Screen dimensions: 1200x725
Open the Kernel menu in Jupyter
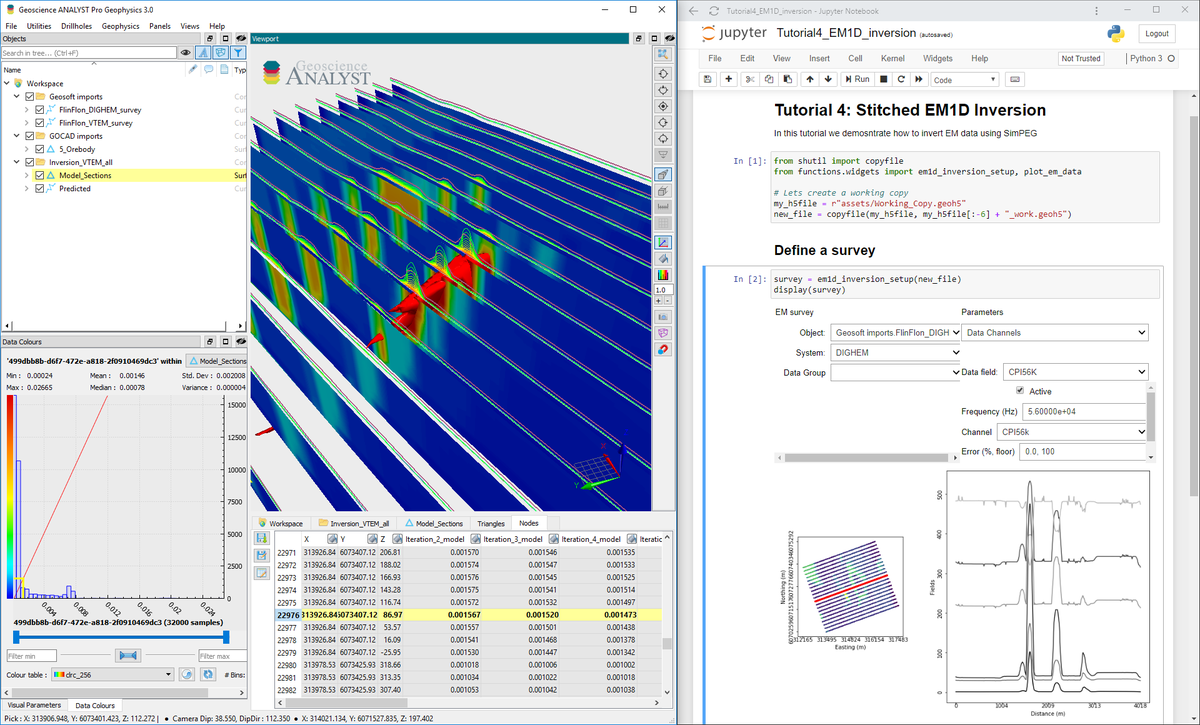click(x=892, y=59)
